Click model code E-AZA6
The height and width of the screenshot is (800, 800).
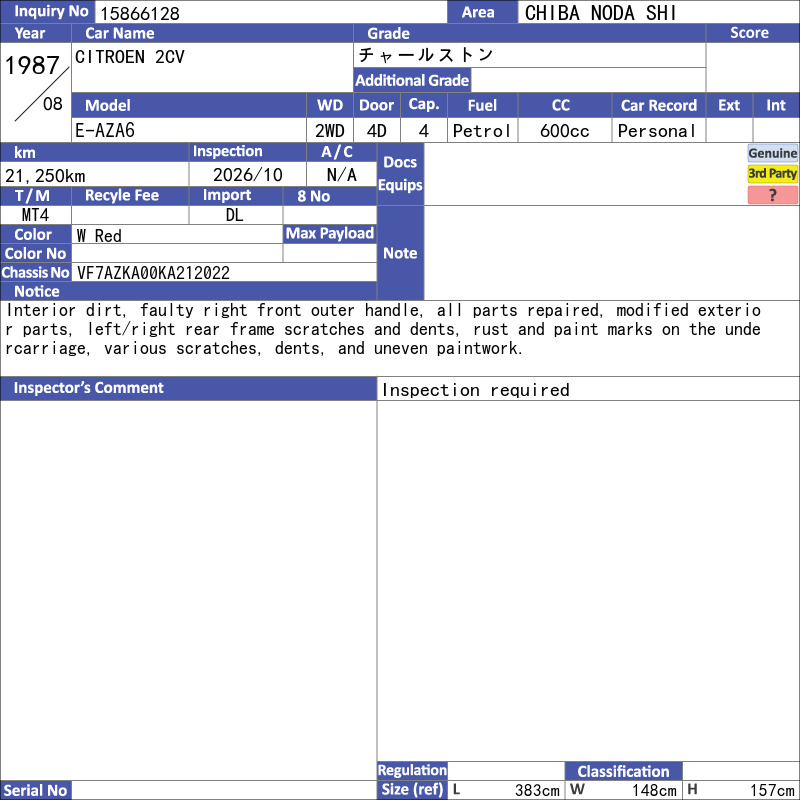(105, 131)
